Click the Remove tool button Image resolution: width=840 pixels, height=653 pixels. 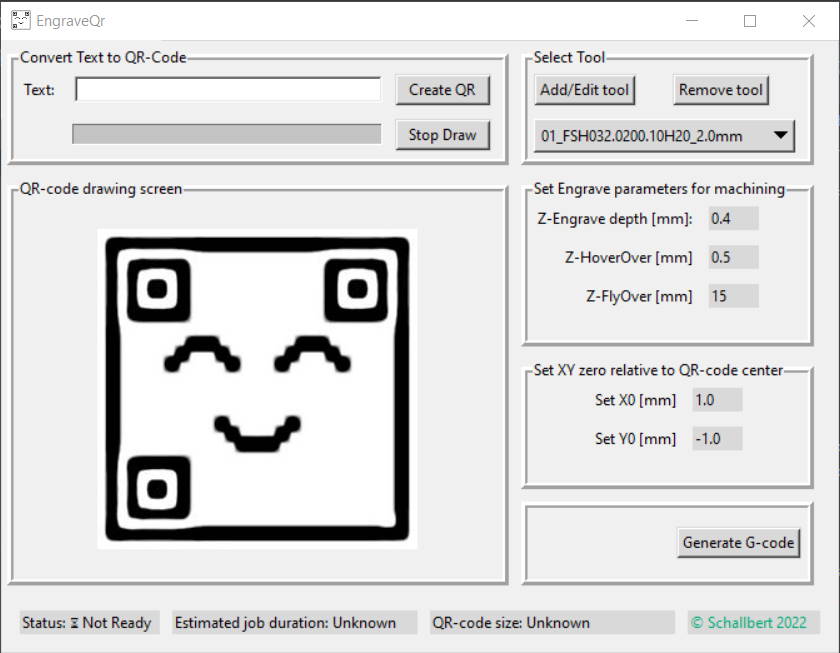pyautogui.click(x=721, y=89)
